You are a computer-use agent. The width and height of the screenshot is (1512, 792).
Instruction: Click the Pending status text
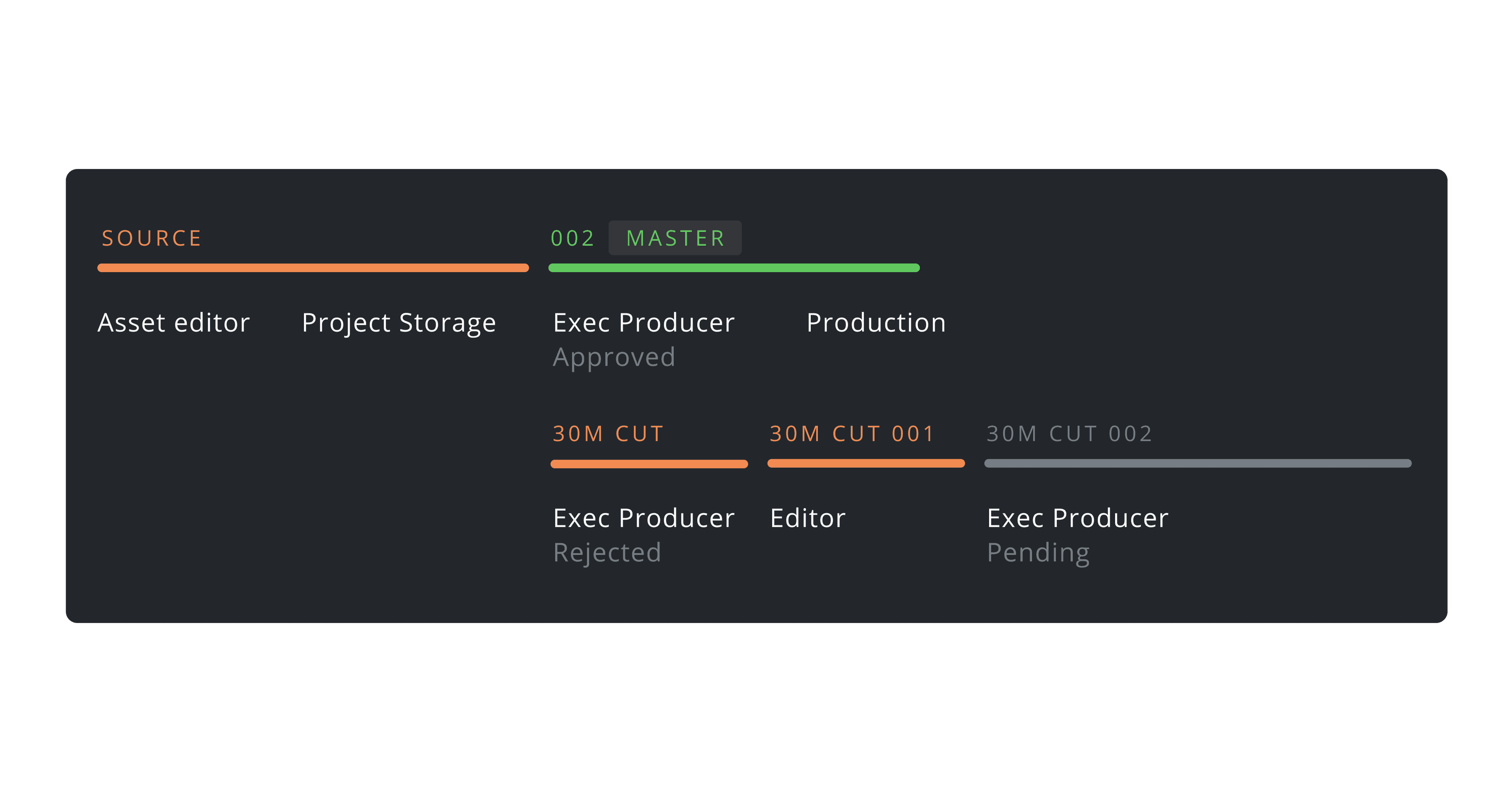pos(1038,554)
